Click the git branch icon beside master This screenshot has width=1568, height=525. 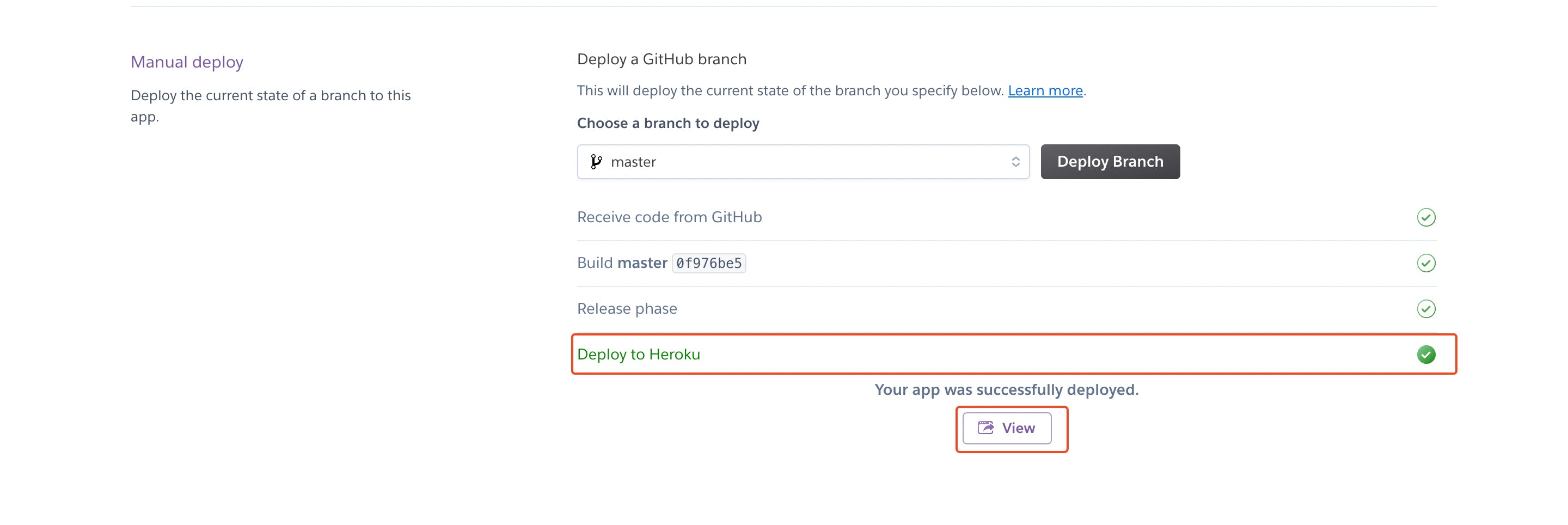596,161
